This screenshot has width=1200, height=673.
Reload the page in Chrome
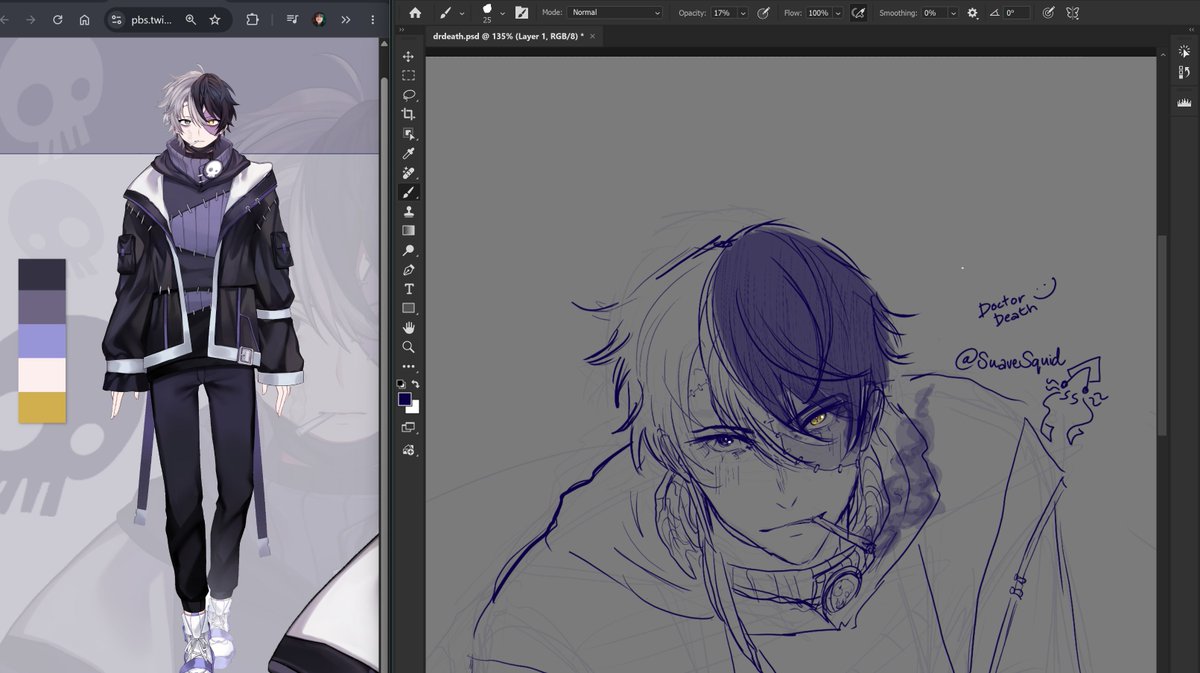(58, 19)
